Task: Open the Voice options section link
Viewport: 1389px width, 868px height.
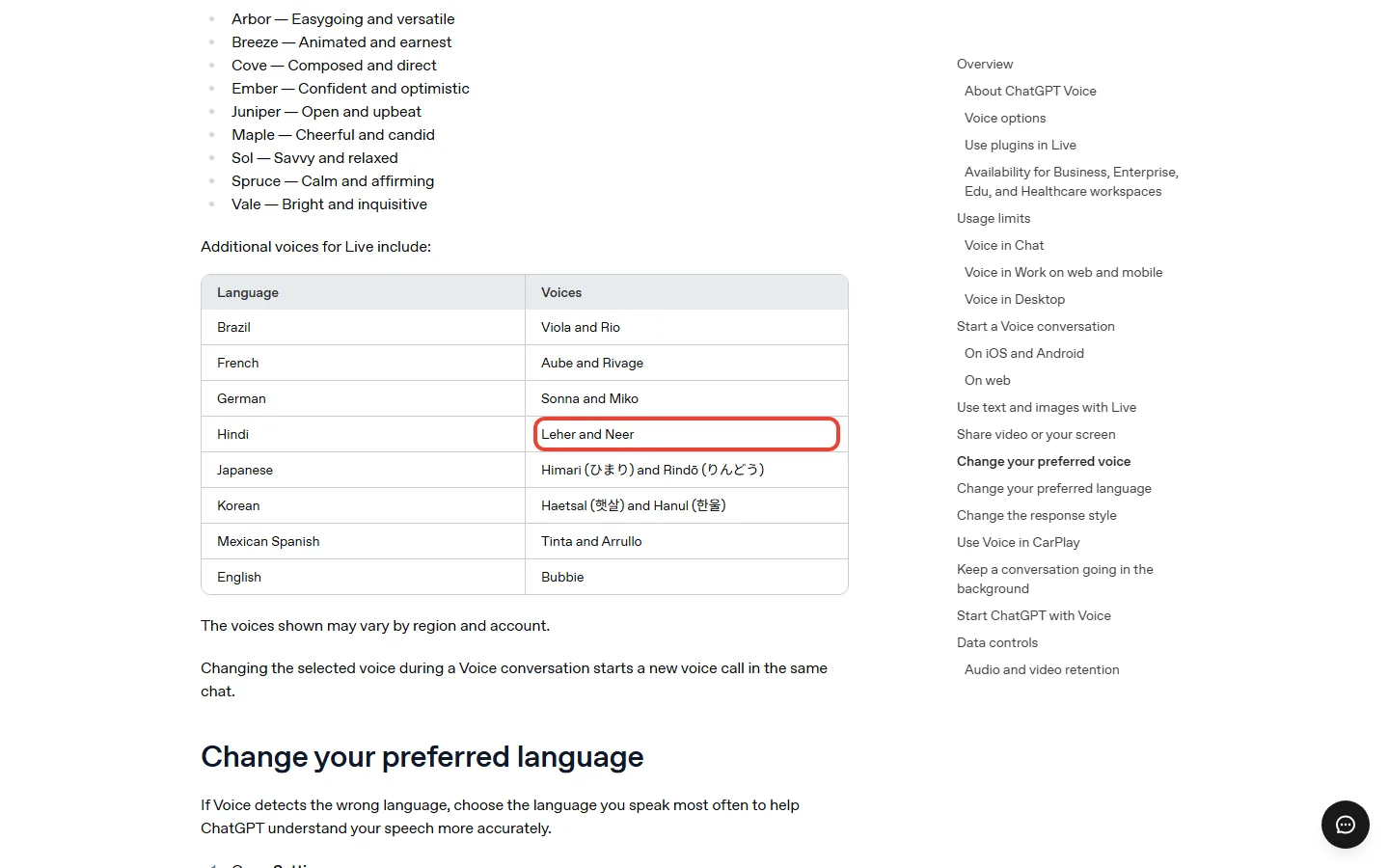Action: pyautogui.click(x=1005, y=118)
